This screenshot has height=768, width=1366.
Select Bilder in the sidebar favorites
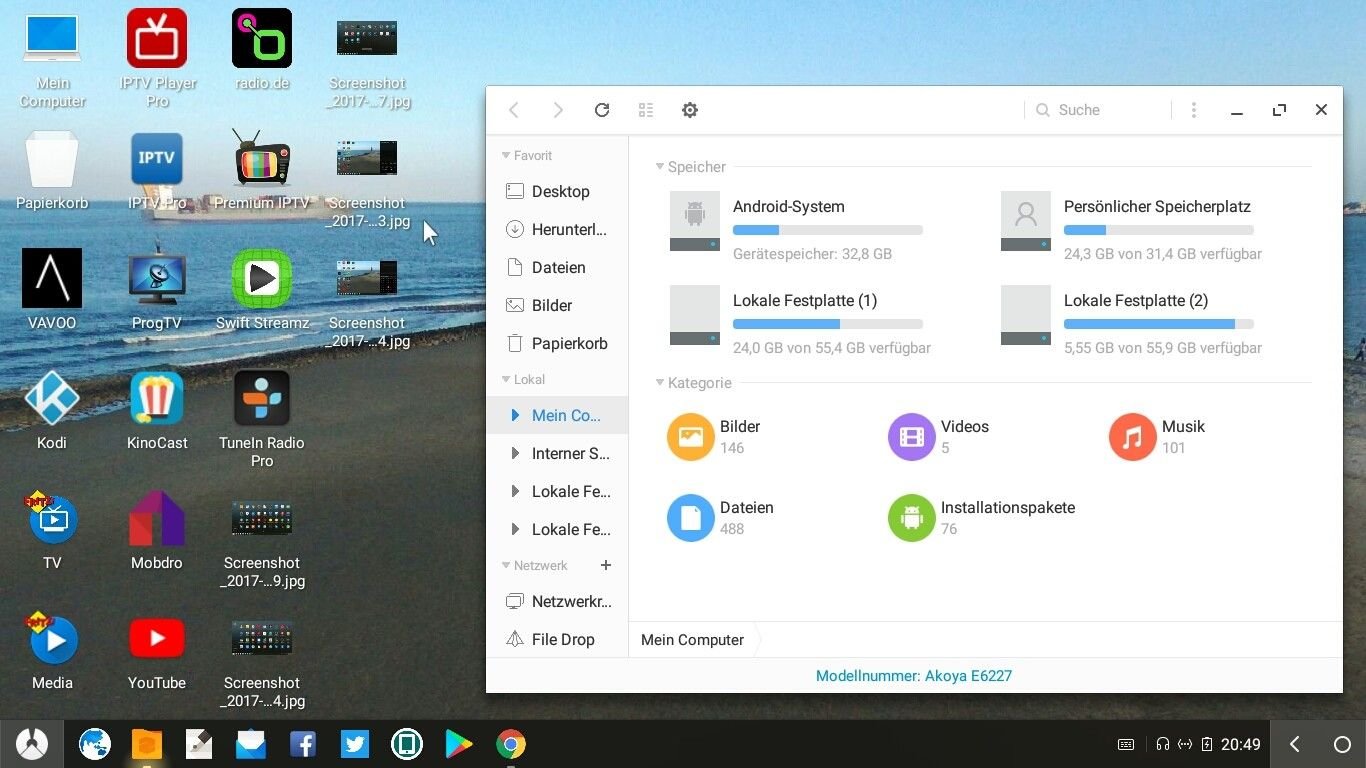tap(557, 305)
